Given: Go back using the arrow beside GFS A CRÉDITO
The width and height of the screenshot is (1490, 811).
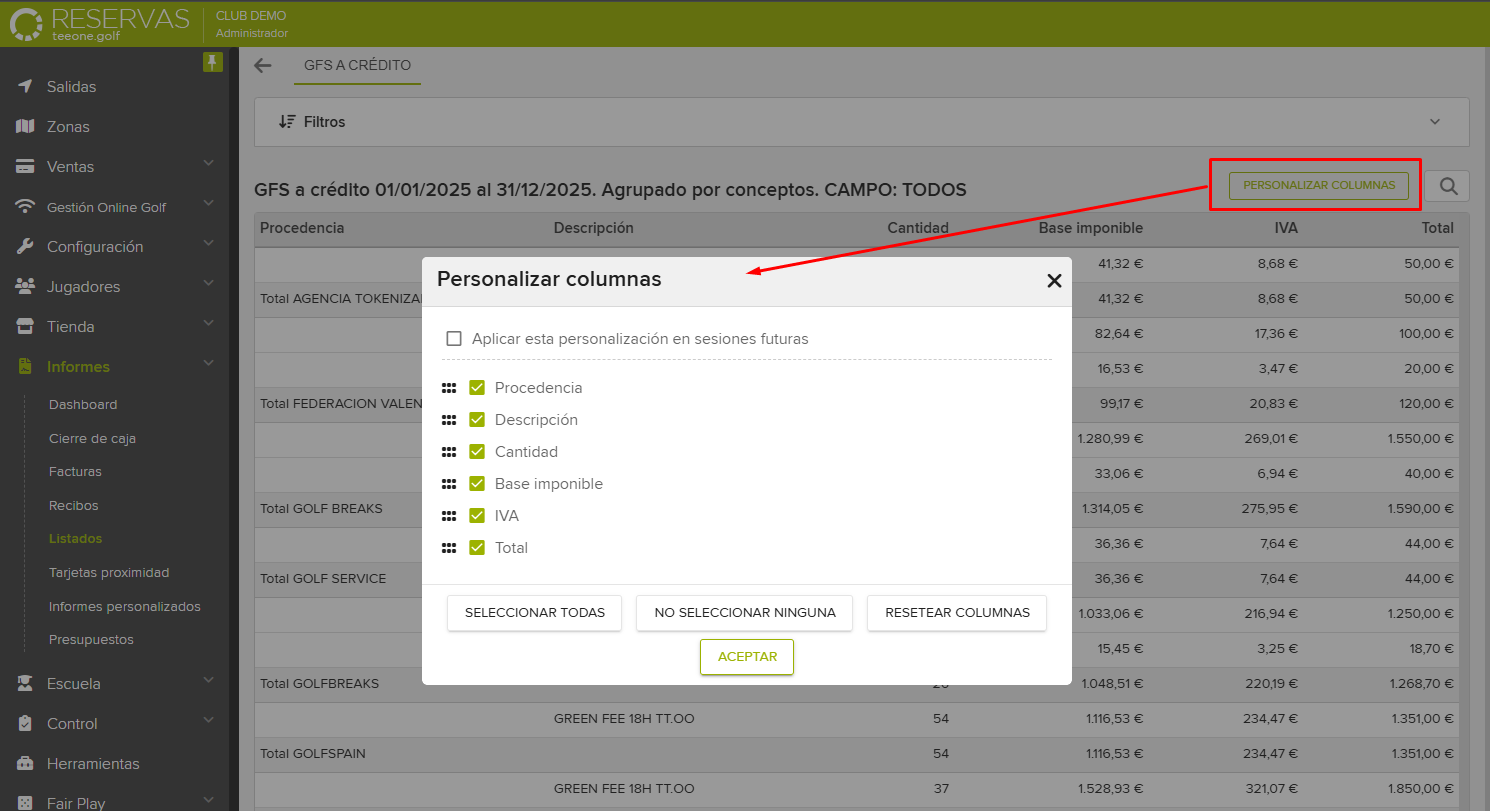Looking at the screenshot, I should click(262, 65).
